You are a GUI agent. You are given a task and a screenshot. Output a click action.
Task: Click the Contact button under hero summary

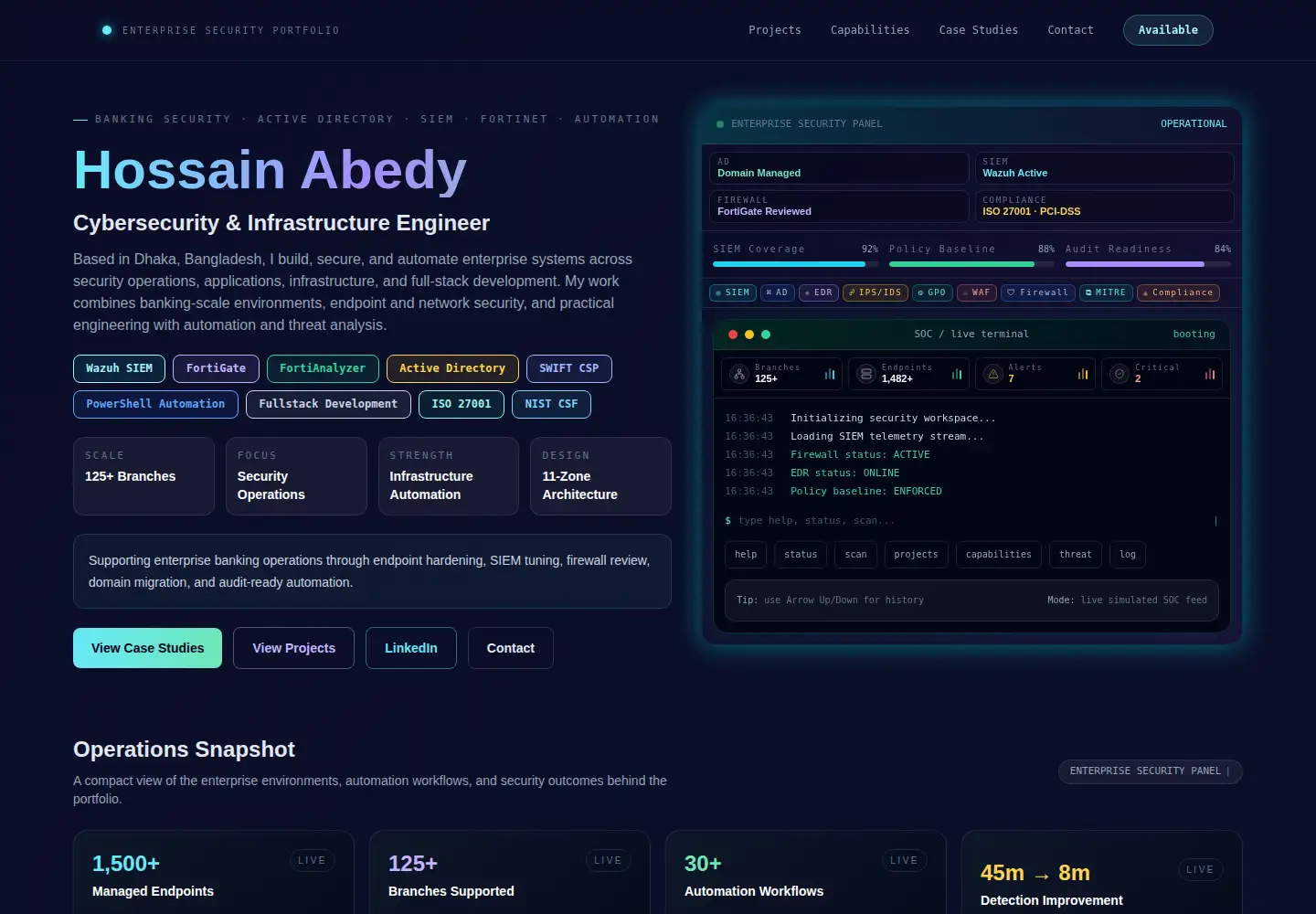click(511, 648)
